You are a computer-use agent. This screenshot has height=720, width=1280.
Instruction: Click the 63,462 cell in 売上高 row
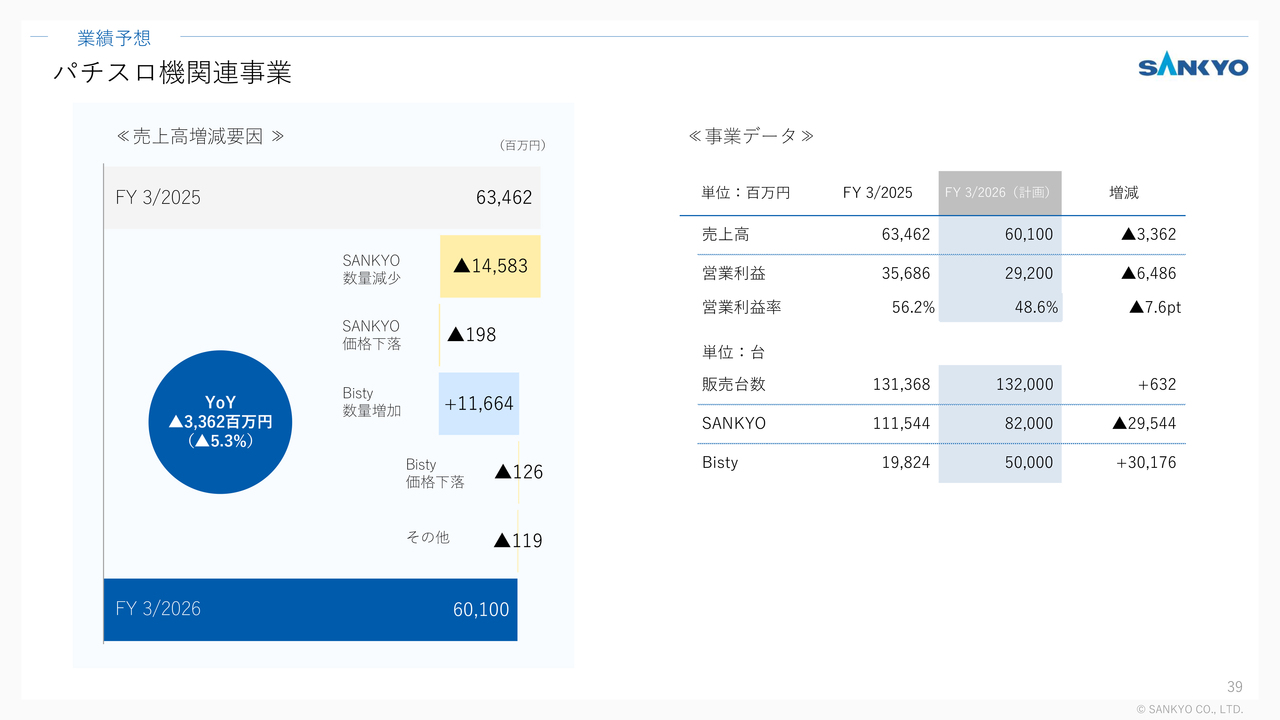906,235
